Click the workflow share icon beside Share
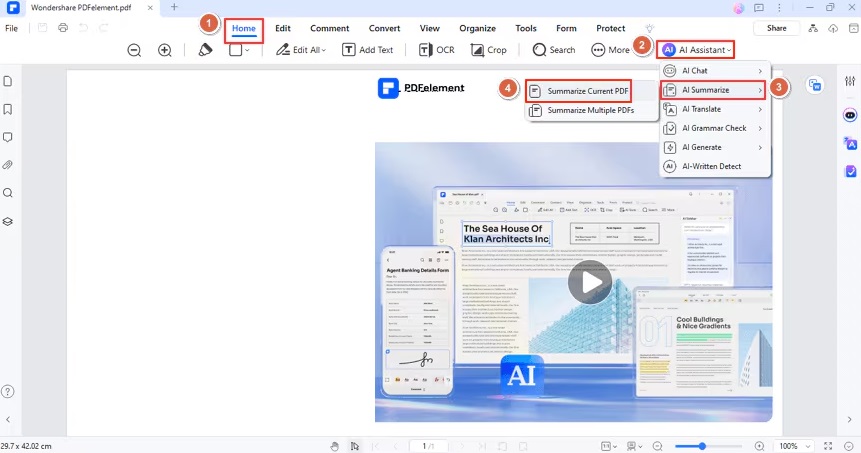The width and height of the screenshot is (861, 453). [813, 29]
